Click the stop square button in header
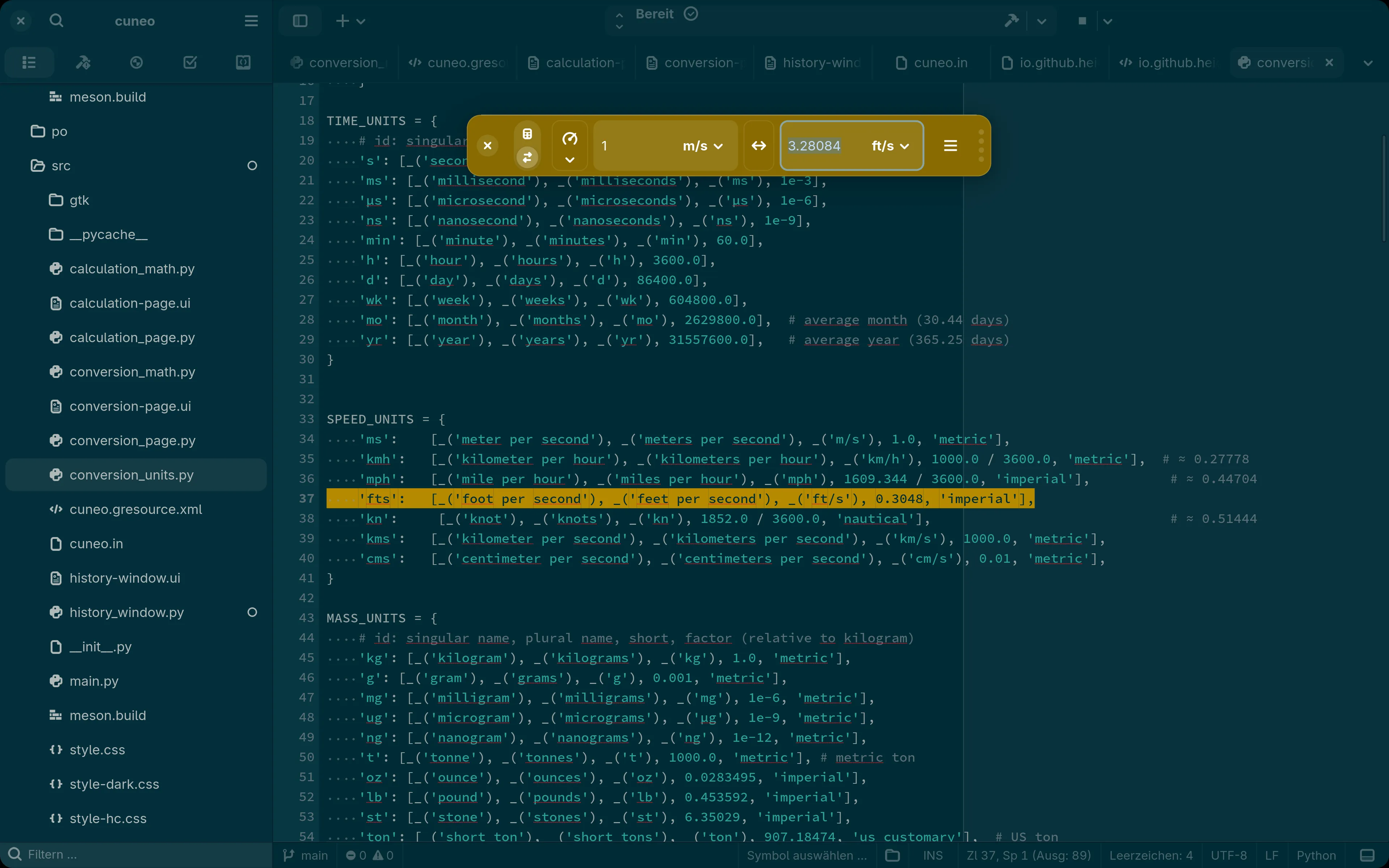Screen dimensions: 1389x868 point(1082,21)
